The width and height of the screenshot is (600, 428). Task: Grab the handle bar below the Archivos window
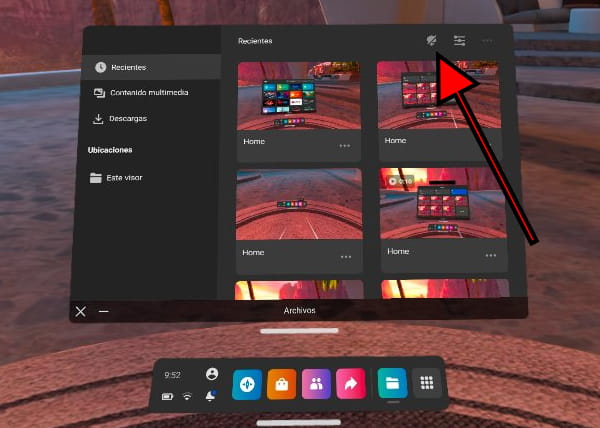pos(299,331)
